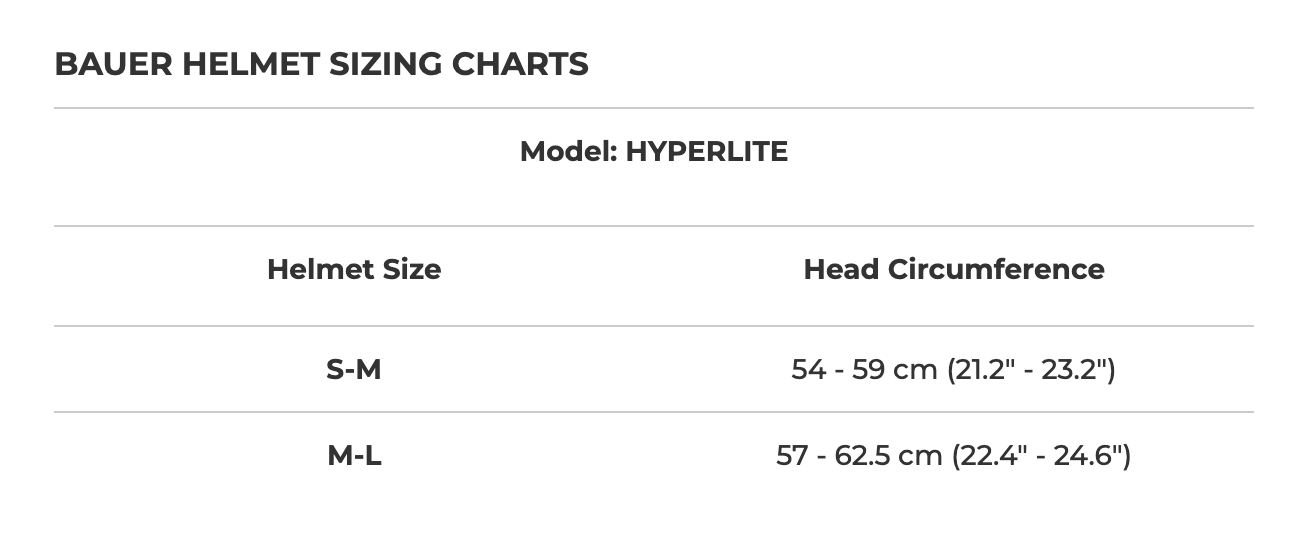Click the "Model:" label text
Image resolution: width=1294 pixels, height=538 pixels.
(x=568, y=152)
